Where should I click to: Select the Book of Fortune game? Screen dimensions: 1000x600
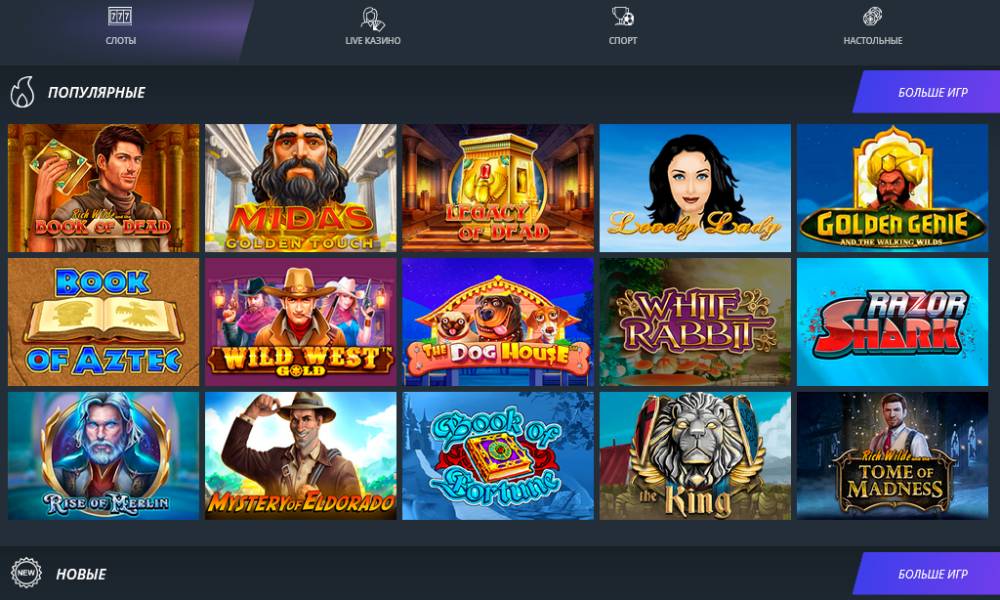coord(497,456)
